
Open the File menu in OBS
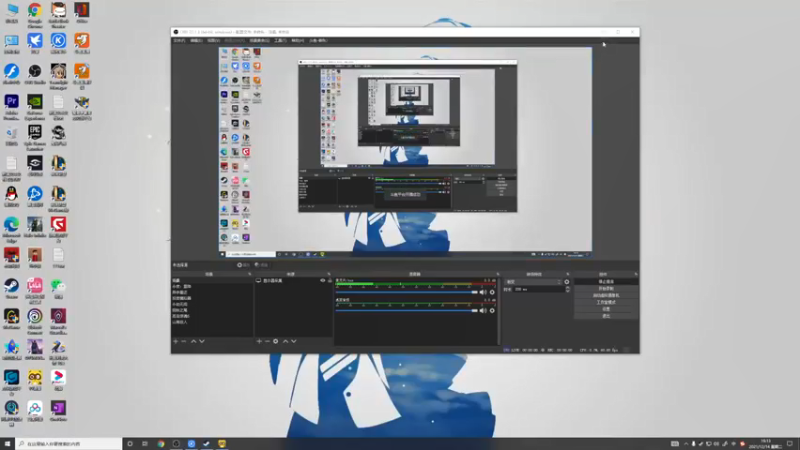(180, 40)
